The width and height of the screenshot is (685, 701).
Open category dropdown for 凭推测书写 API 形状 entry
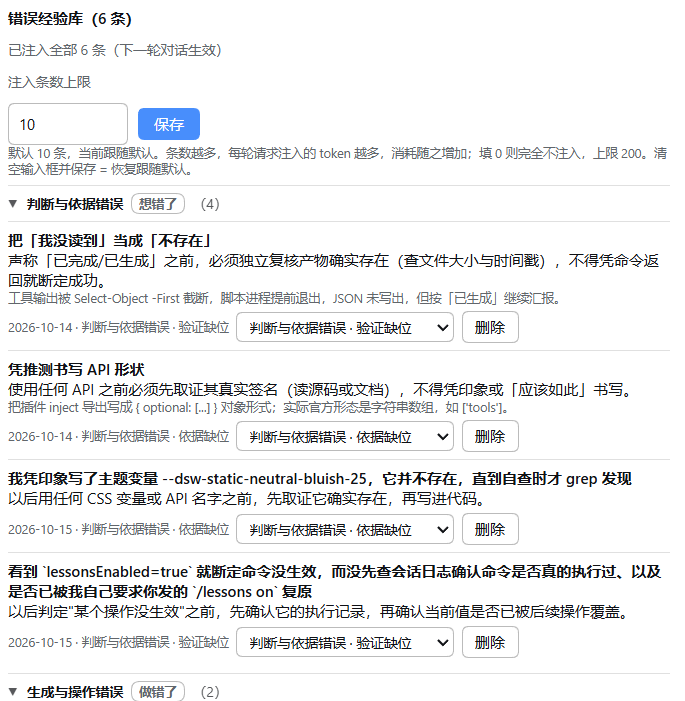tap(345, 436)
